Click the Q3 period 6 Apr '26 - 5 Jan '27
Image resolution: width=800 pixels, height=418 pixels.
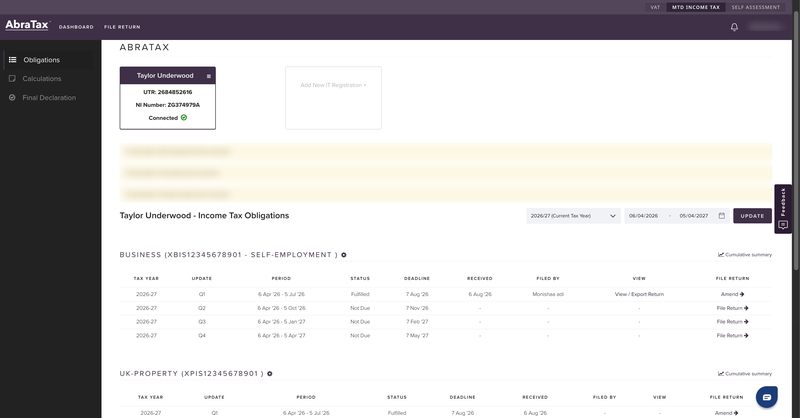(x=281, y=322)
